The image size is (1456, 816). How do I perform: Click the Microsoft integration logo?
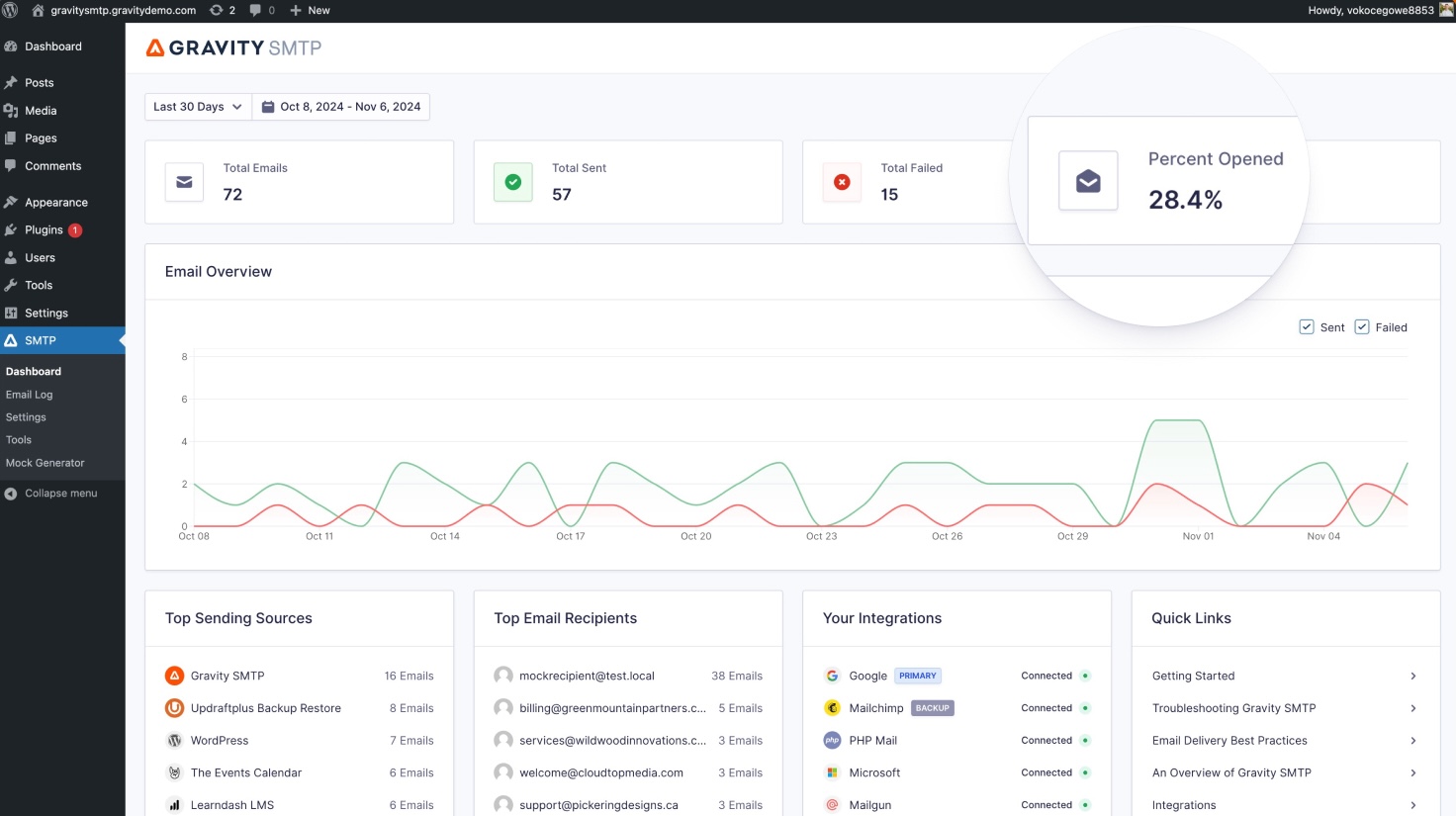click(832, 772)
